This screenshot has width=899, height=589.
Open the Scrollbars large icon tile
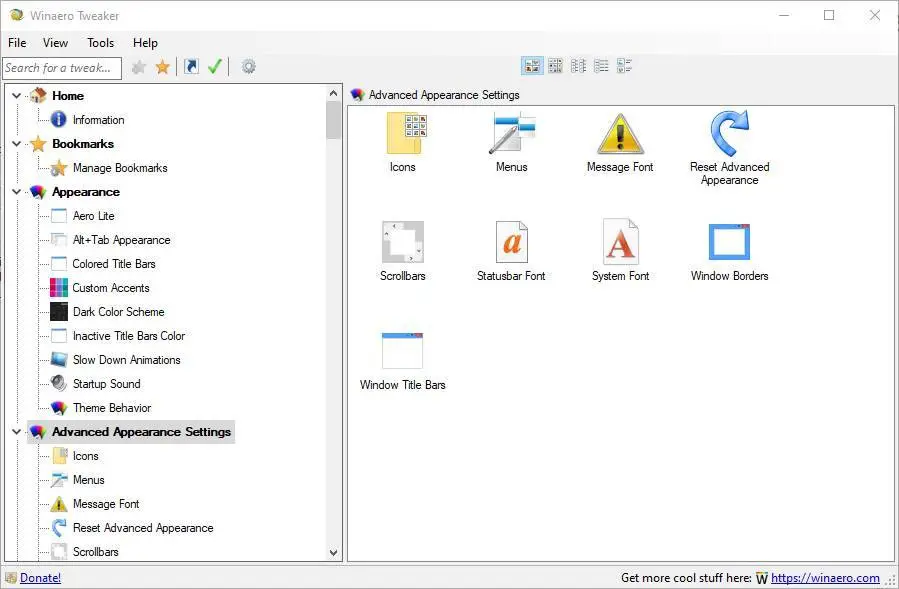[x=402, y=251]
